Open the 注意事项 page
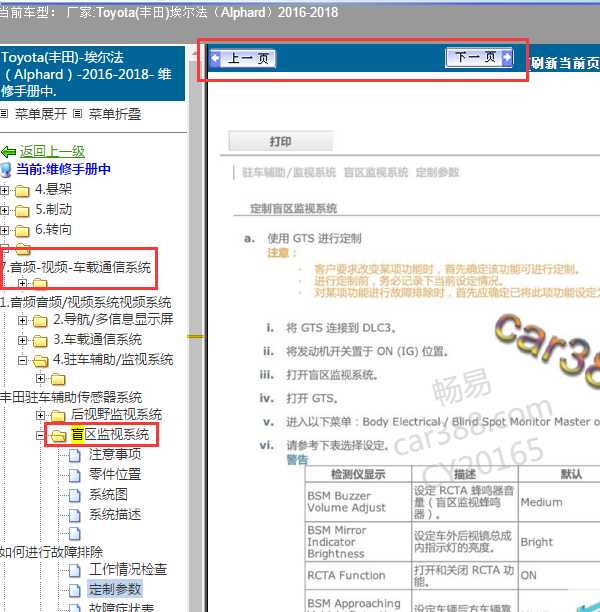 [x=115, y=454]
